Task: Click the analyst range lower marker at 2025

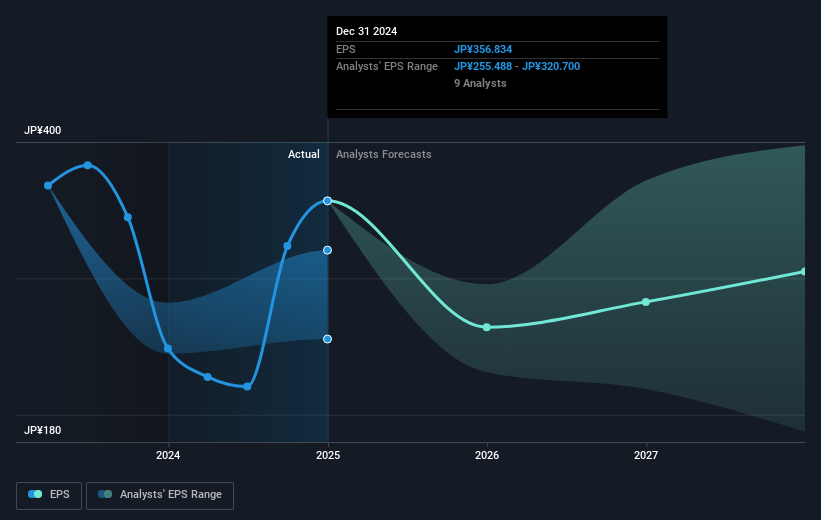Action: [327, 339]
